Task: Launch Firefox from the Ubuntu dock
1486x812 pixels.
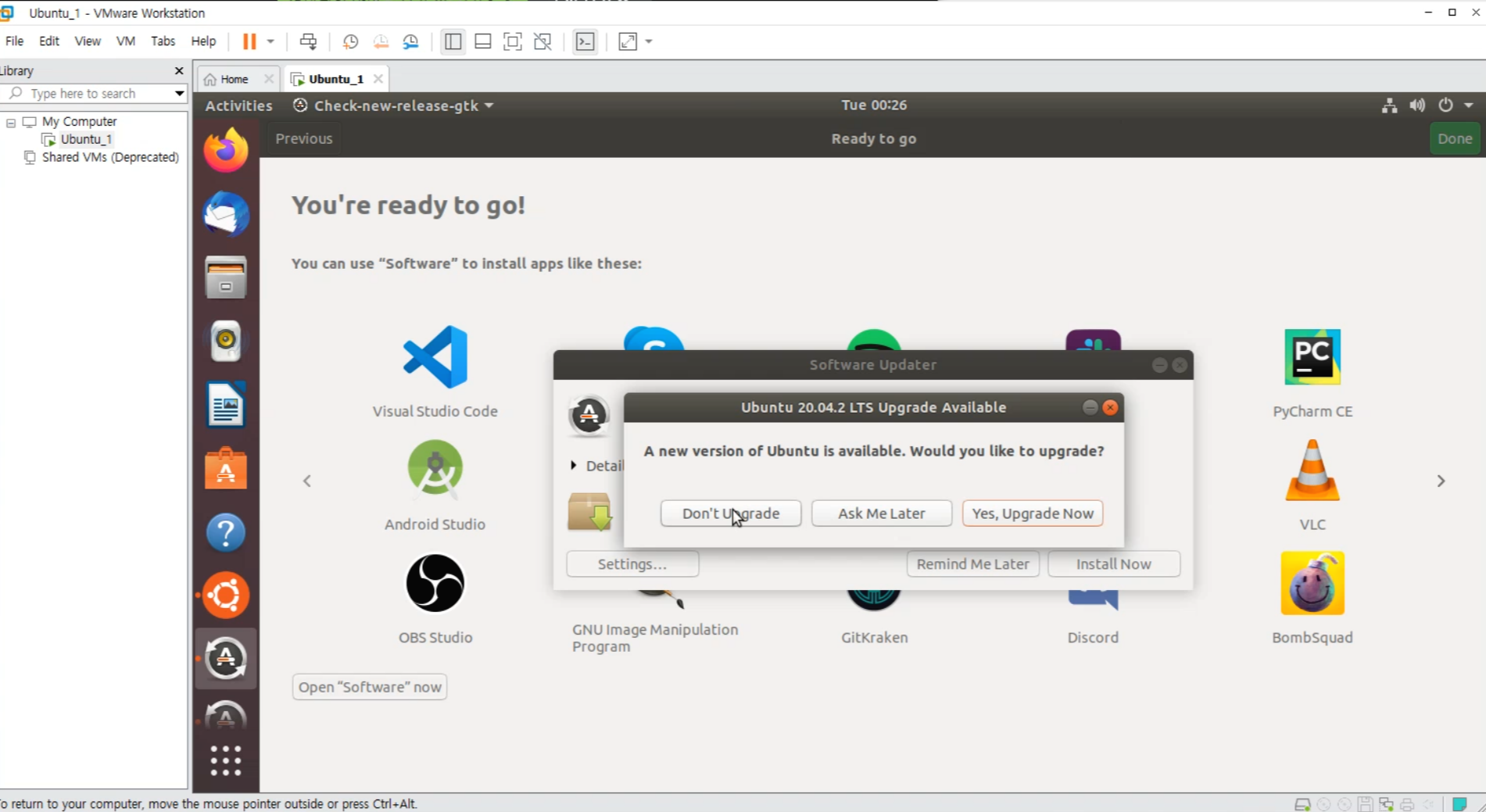Action: pos(226,149)
